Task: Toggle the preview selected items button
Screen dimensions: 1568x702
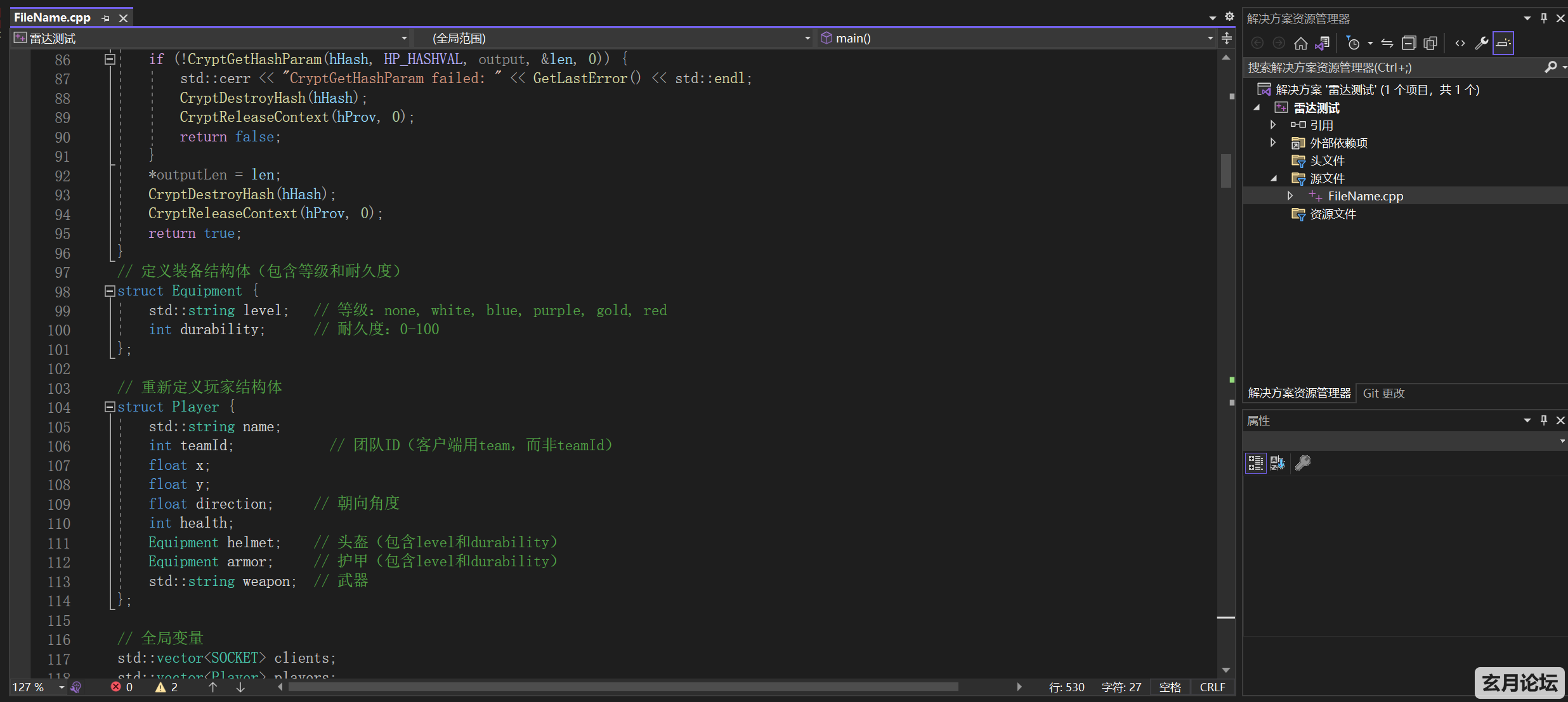Action: (1503, 43)
